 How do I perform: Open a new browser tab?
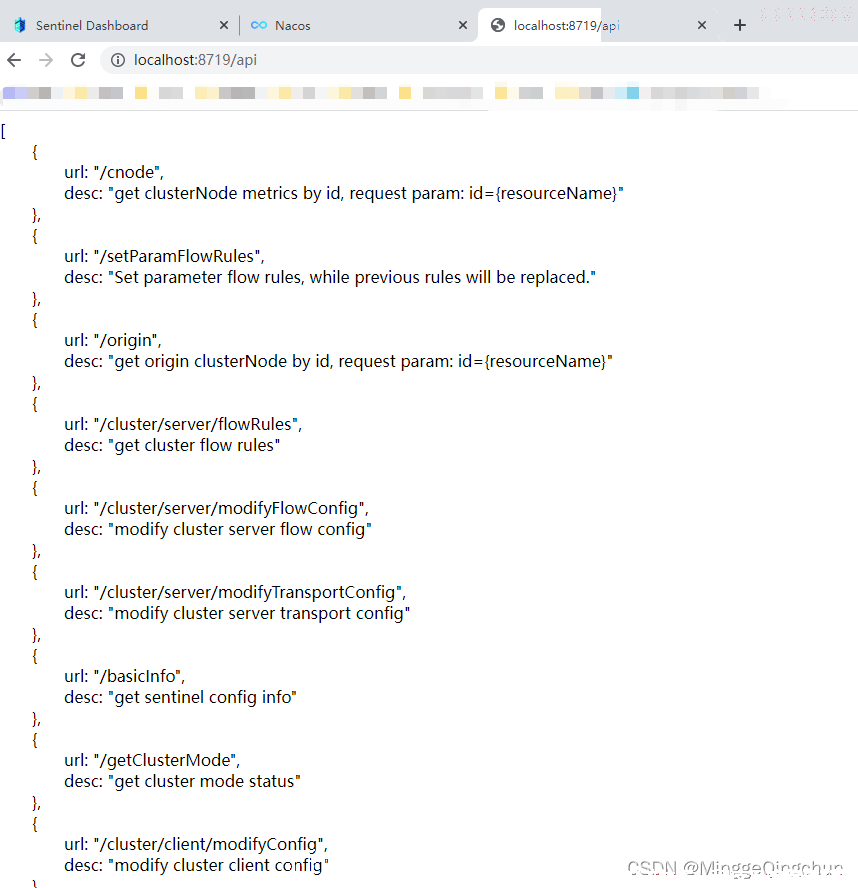(740, 25)
